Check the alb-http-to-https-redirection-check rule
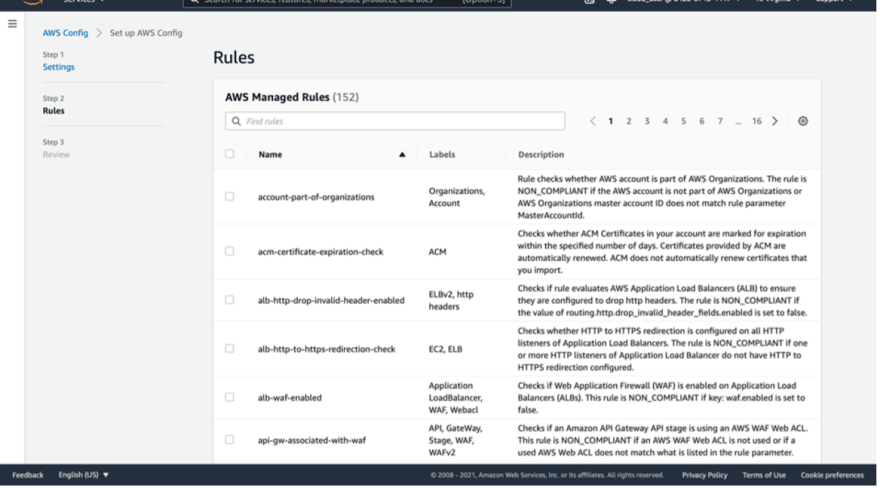Viewport: 880px width, 488px height. [x=230, y=348]
